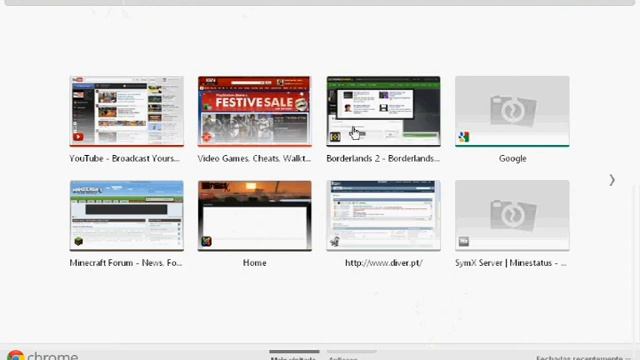The image size is (640, 360).
Task: Click the 'Google' tile title
Action: (x=513, y=159)
